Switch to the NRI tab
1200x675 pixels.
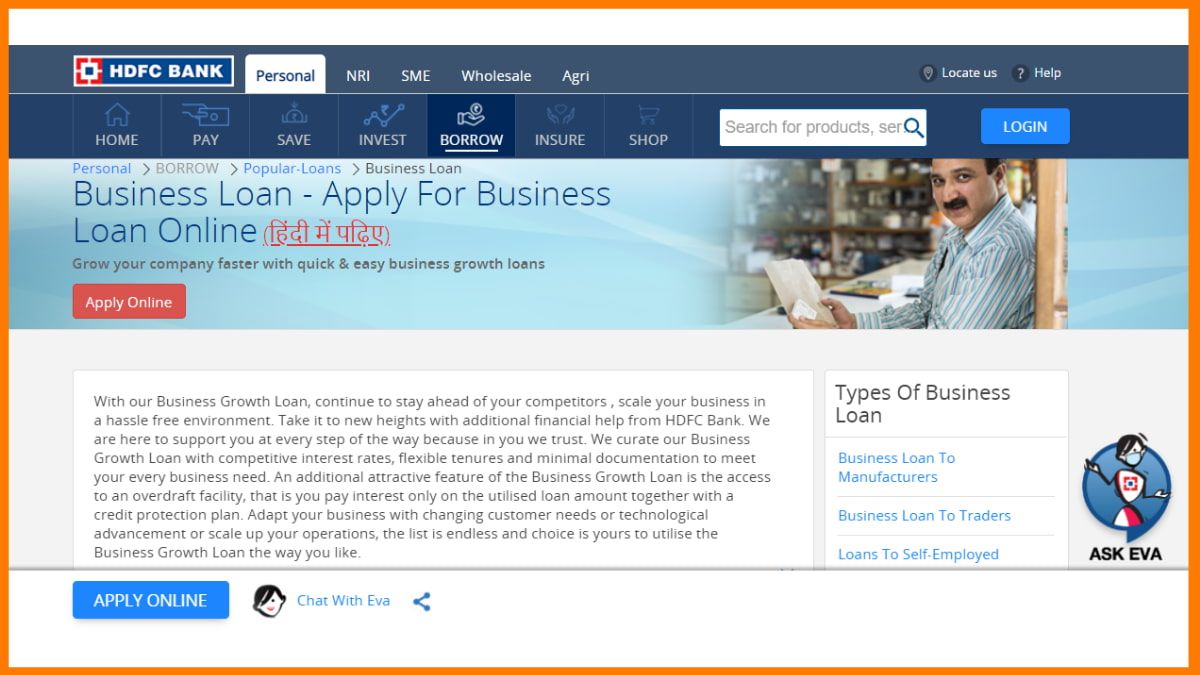point(358,76)
